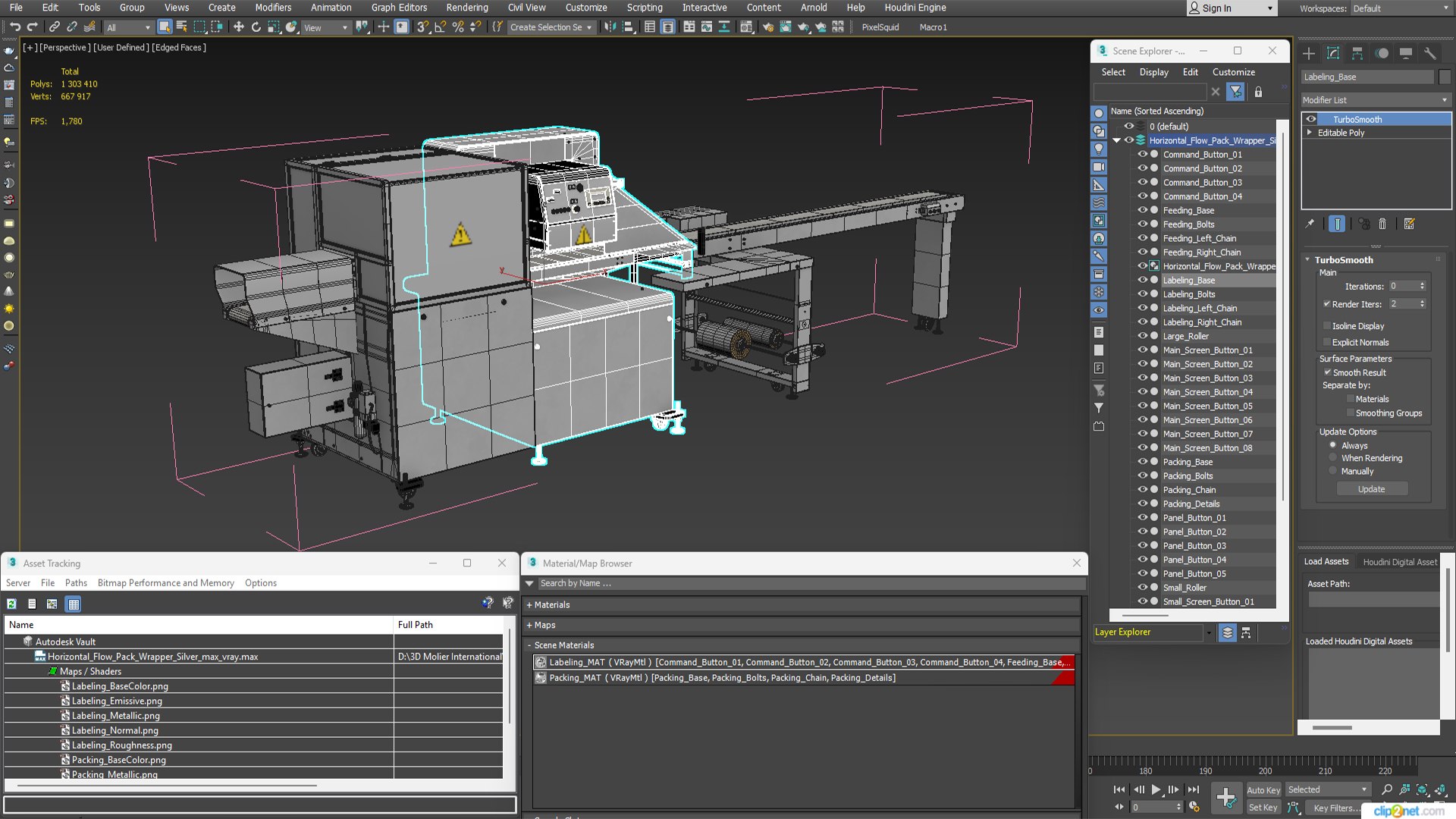The width and height of the screenshot is (1456, 819).
Task: Select the When Rendering update option
Action: (1333, 458)
